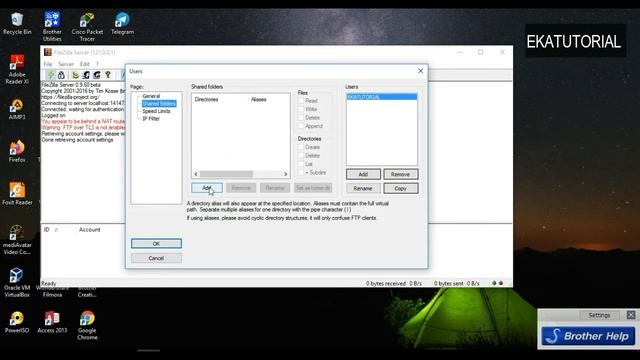The image size is (640, 360).
Task: Select the General page in tree
Action: click(151, 96)
